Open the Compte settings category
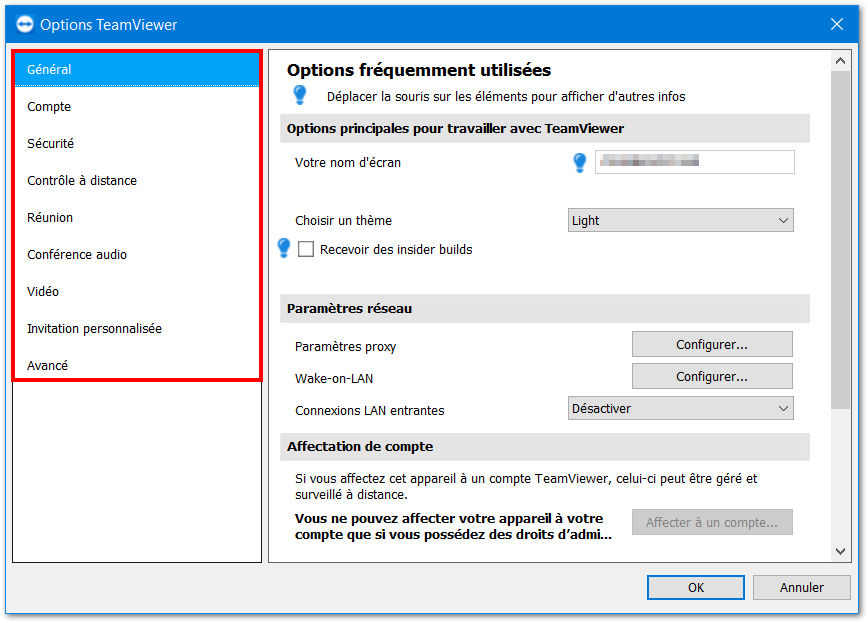This screenshot has height=623, width=868. (x=137, y=106)
